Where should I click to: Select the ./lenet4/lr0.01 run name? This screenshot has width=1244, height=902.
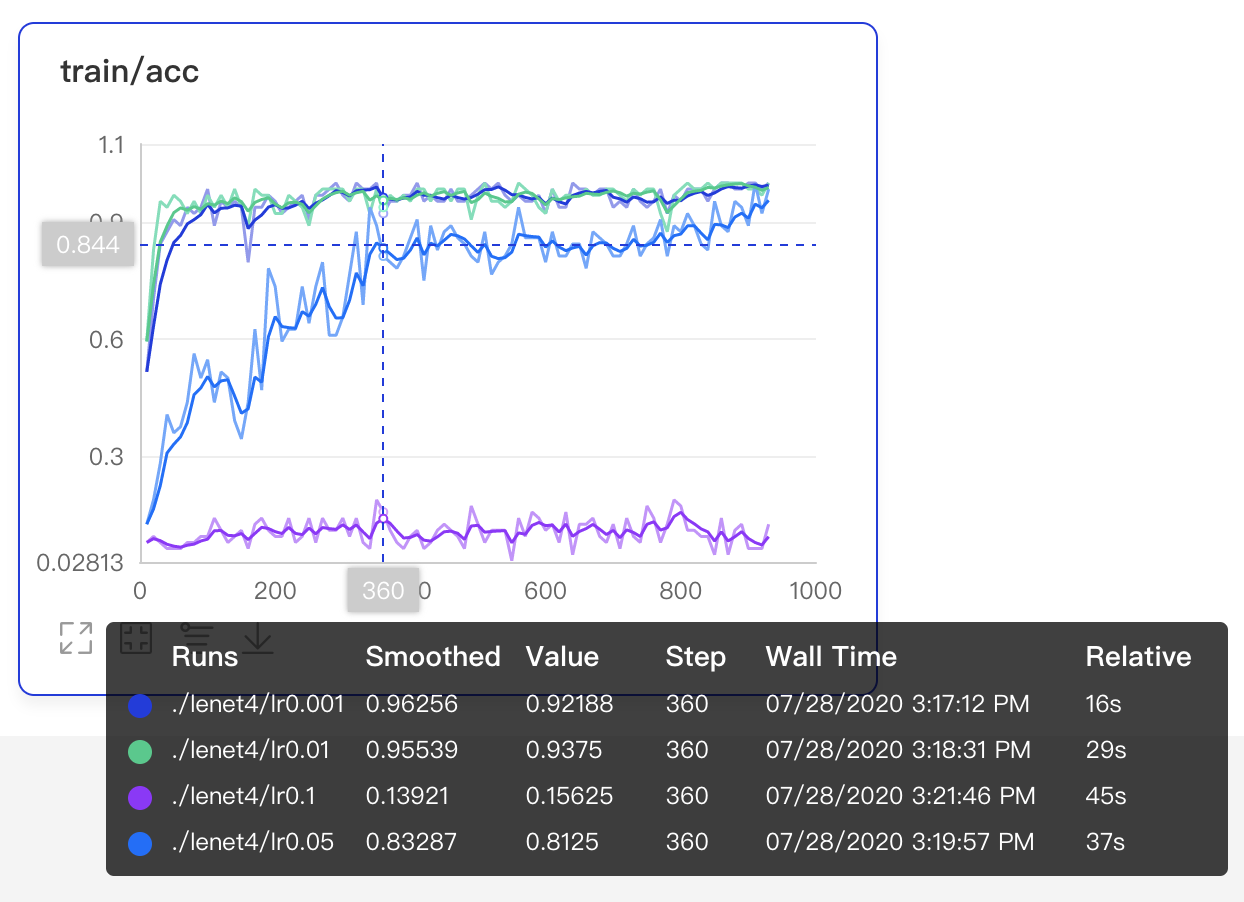[251, 750]
